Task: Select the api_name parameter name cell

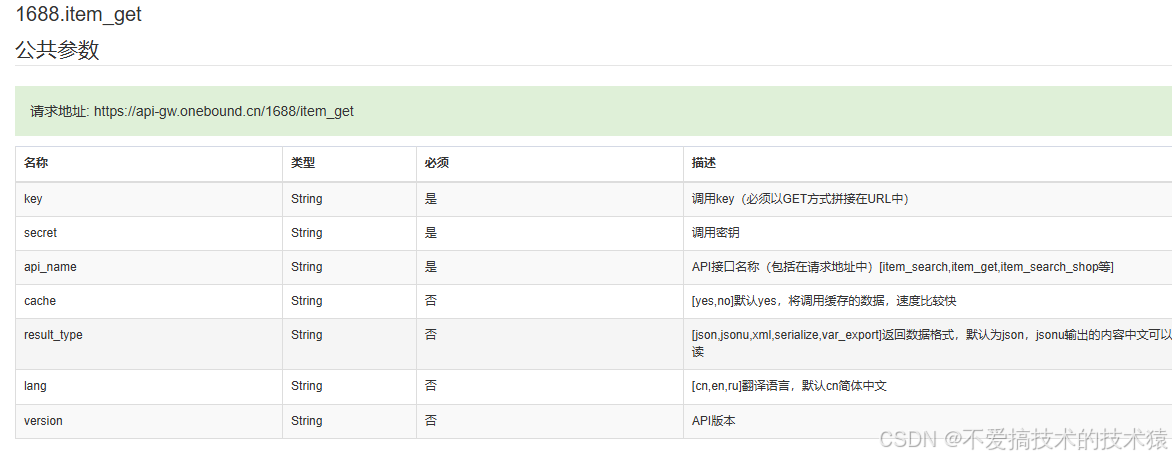Action: point(149,267)
